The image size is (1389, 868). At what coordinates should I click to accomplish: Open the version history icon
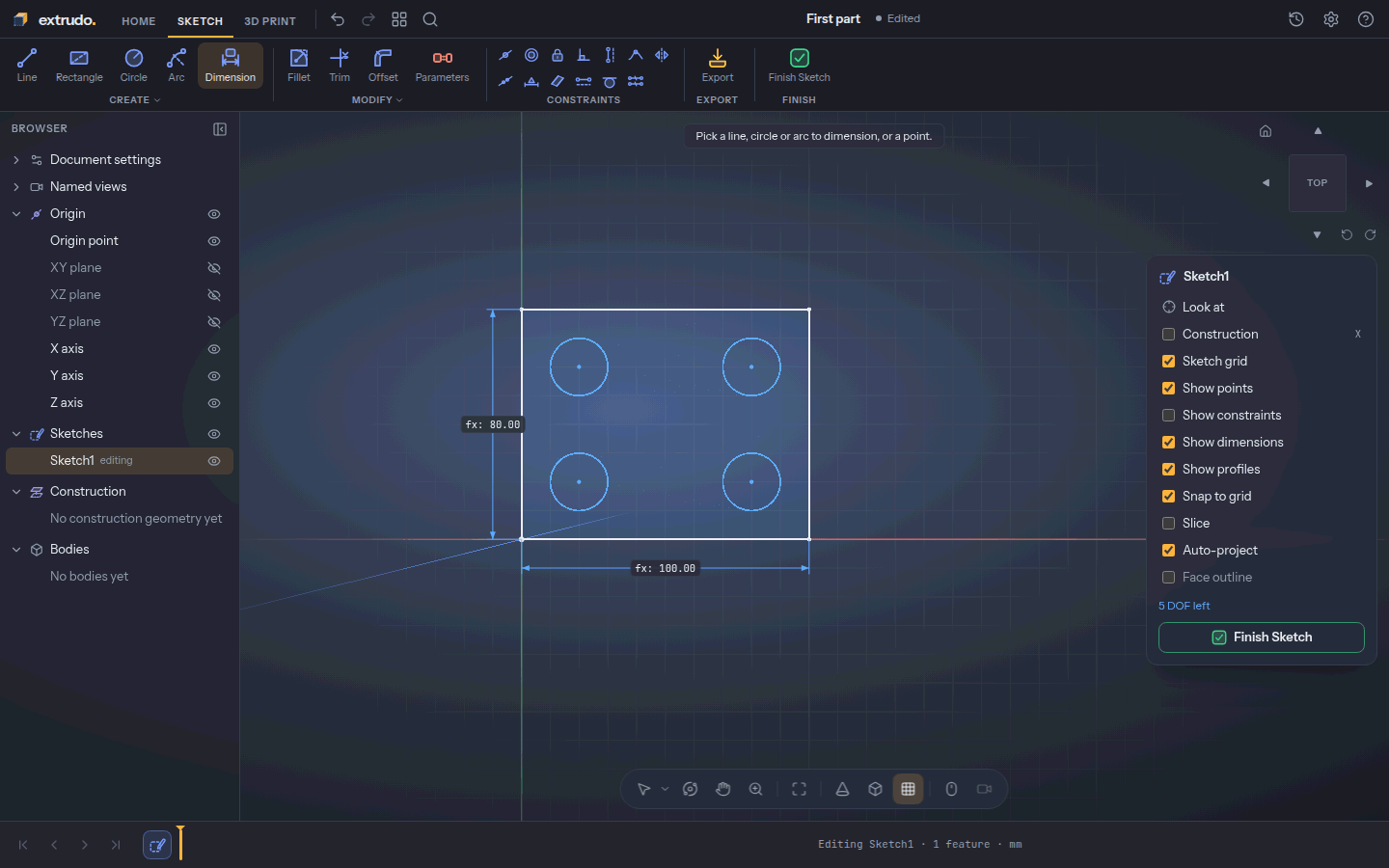pyautogui.click(x=1296, y=19)
